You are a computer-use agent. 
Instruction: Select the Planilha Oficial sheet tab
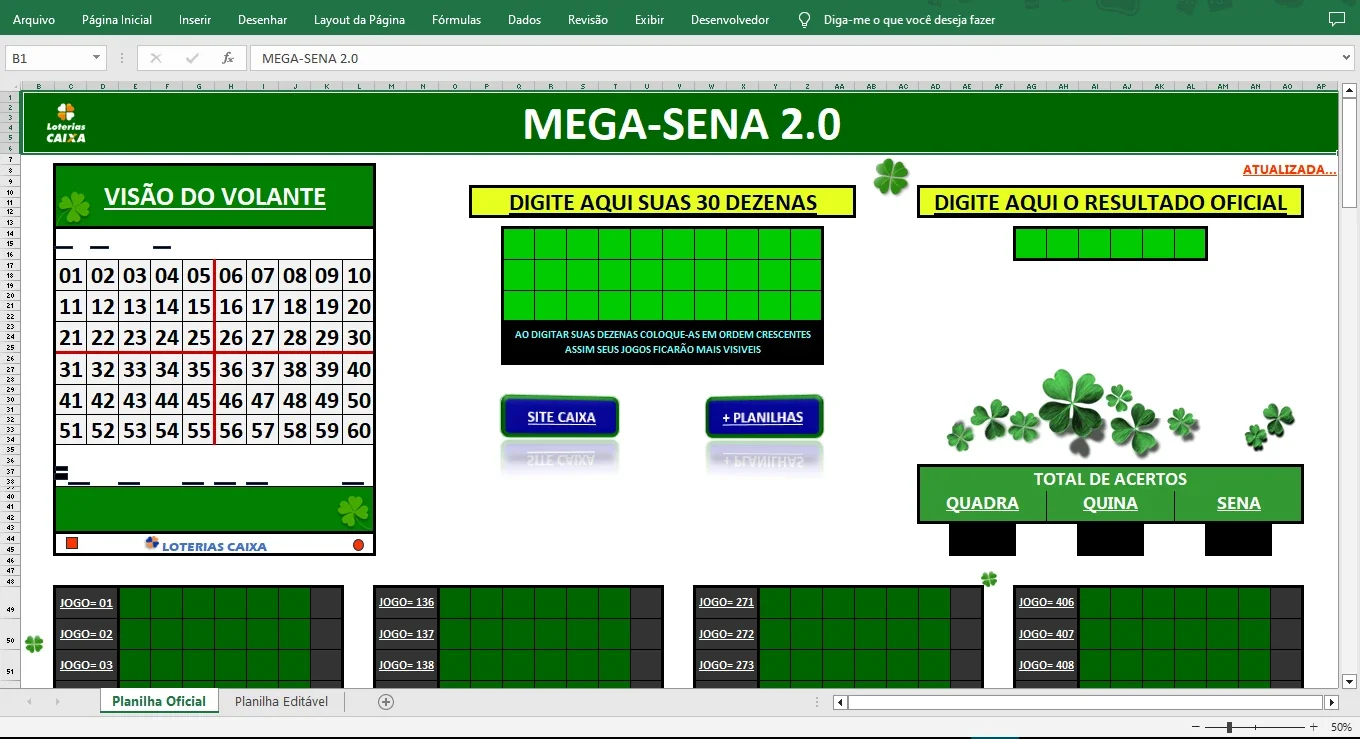coord(159,701)
